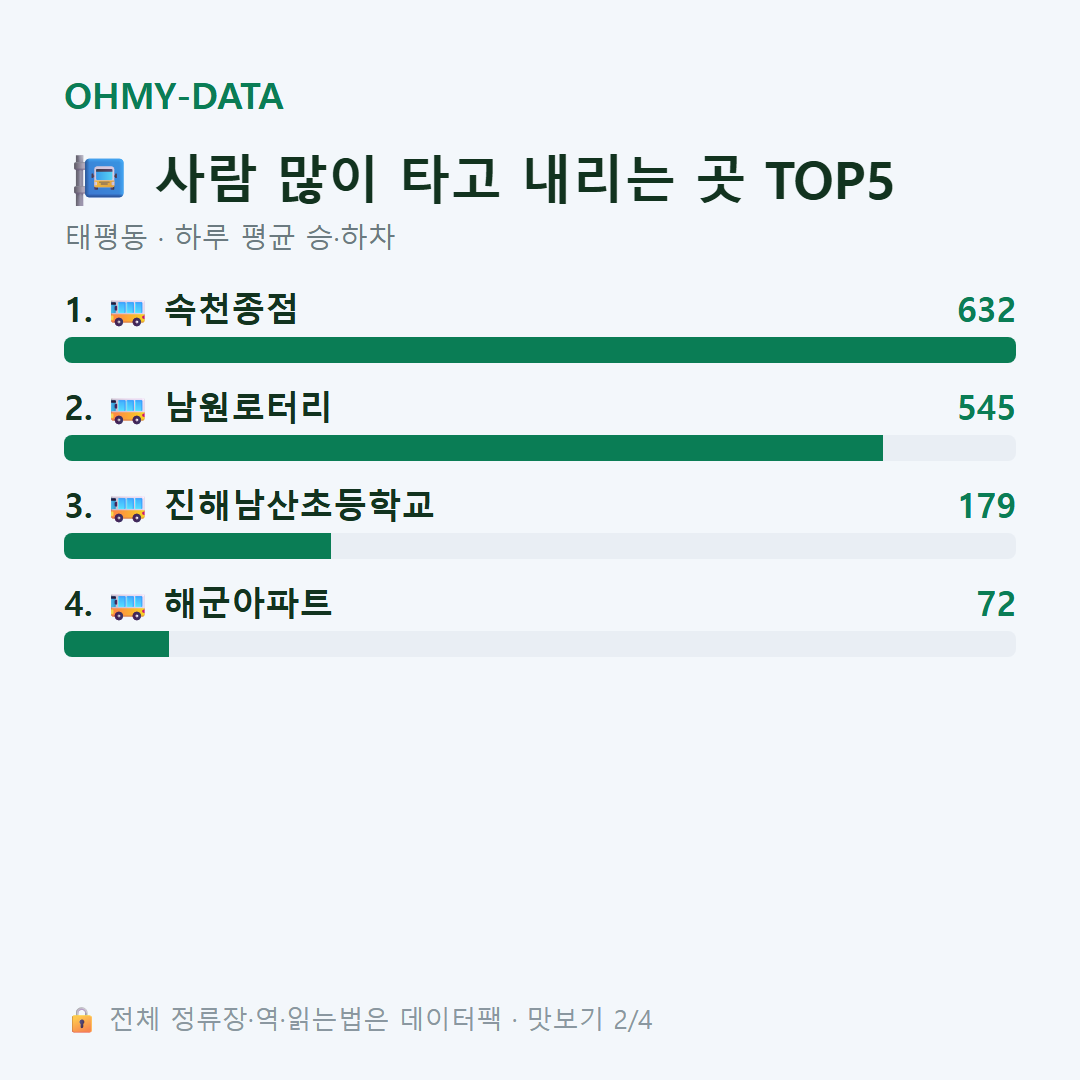Click the bus icon next to 속천종점

coord(127,311)
